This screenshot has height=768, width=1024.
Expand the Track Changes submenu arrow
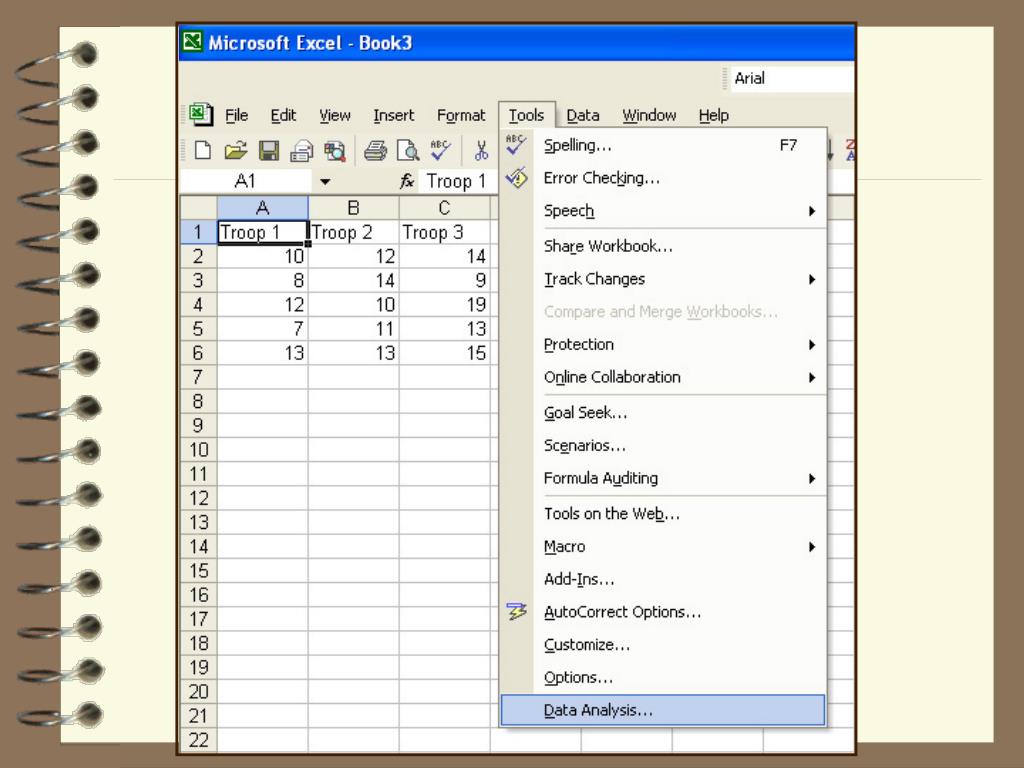[812, 280]
